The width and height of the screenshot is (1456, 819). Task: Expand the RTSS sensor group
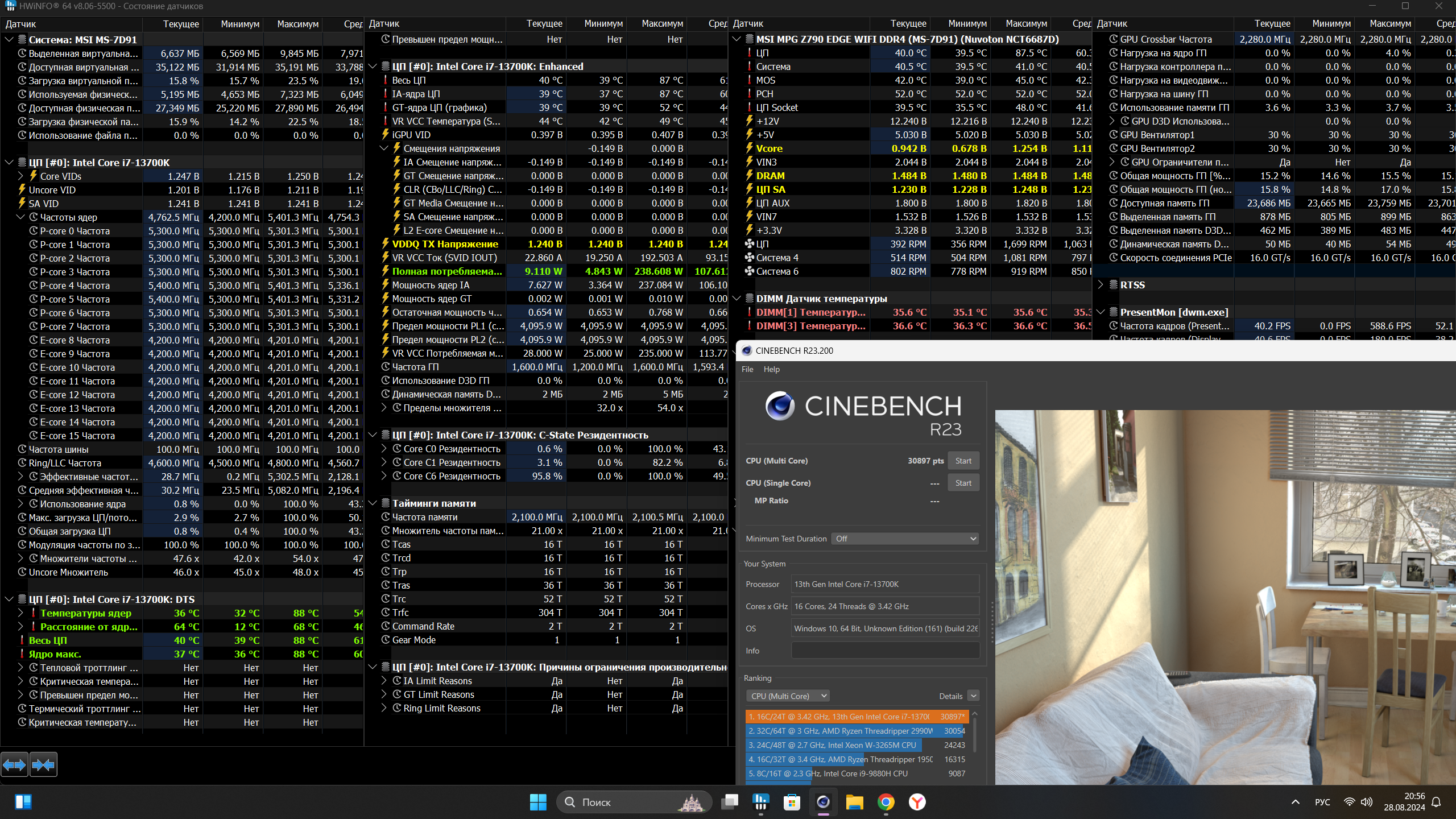point(1101,285)
